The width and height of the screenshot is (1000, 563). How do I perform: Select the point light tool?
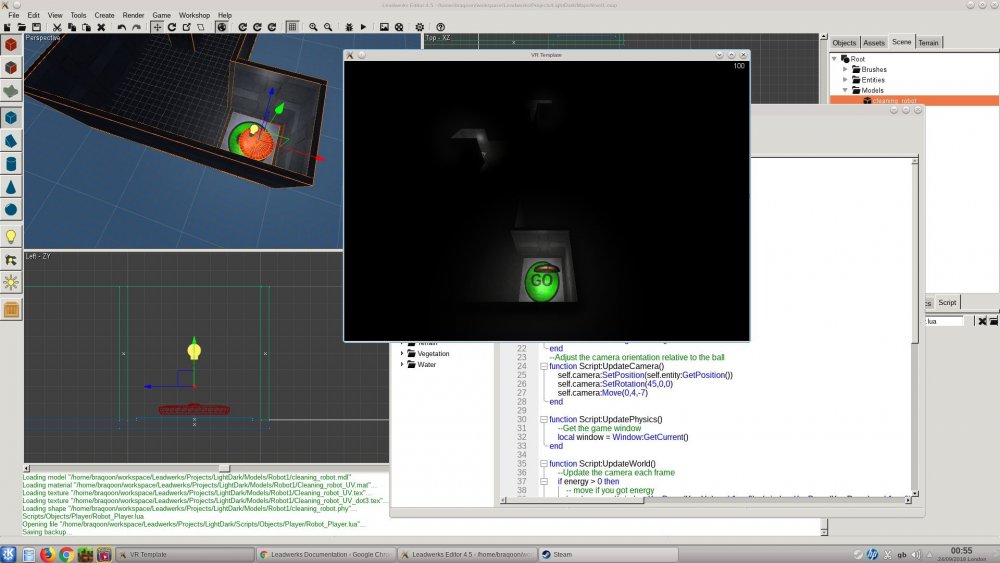(x=11, y=237)
